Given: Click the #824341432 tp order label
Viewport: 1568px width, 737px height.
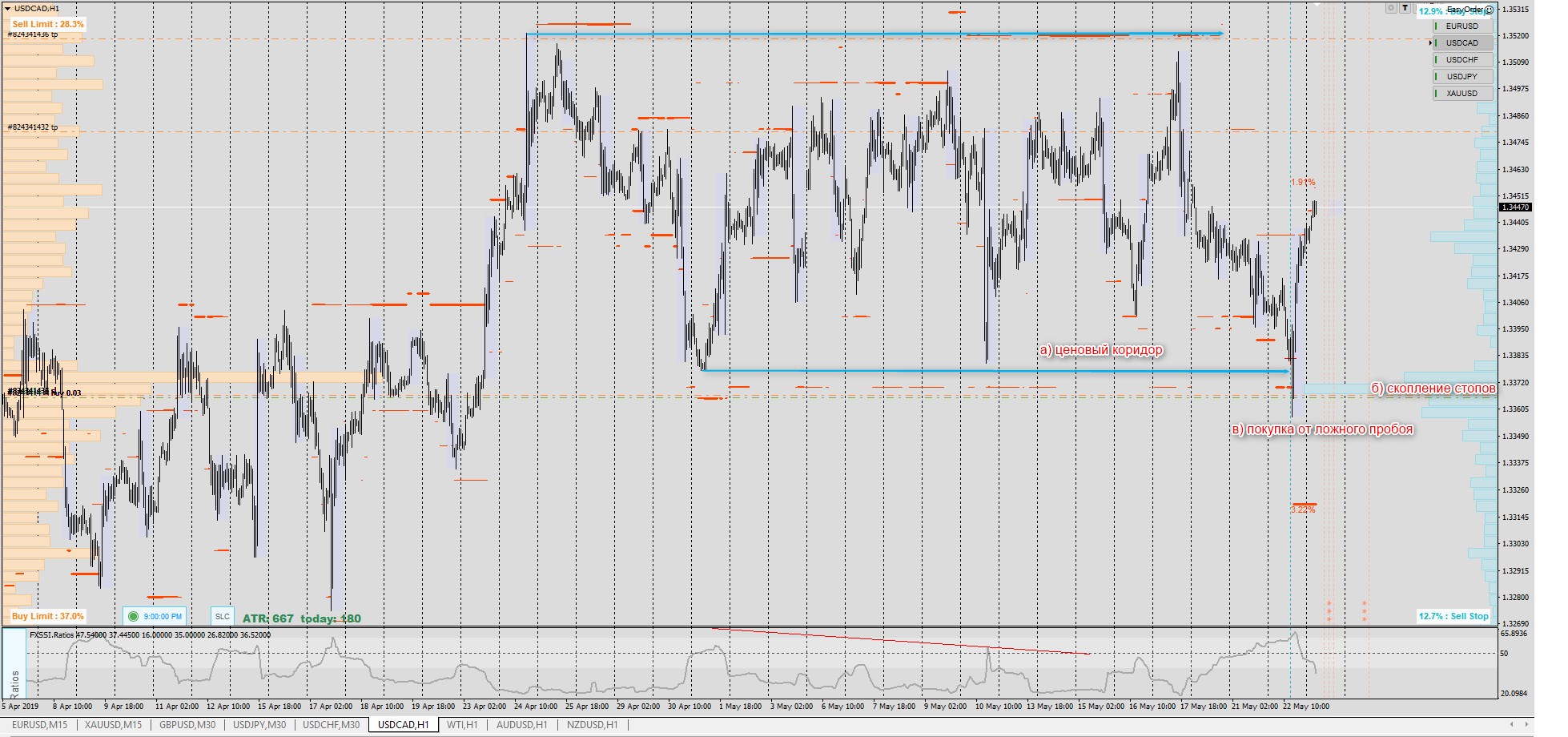Looking at the screenshot, I should click(x=33, y=127).
